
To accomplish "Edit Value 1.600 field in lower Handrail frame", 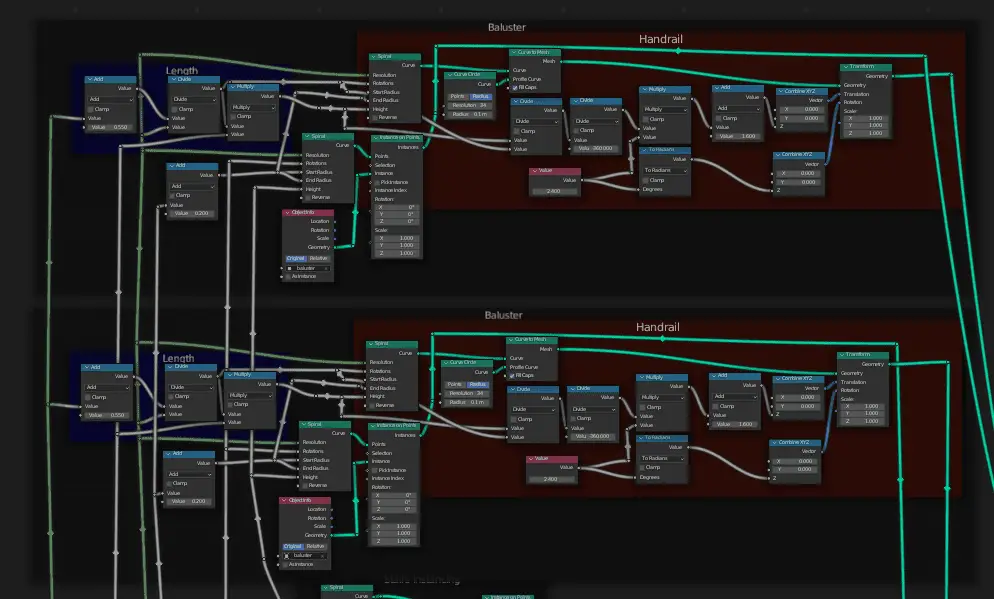I will click(735, 424).
